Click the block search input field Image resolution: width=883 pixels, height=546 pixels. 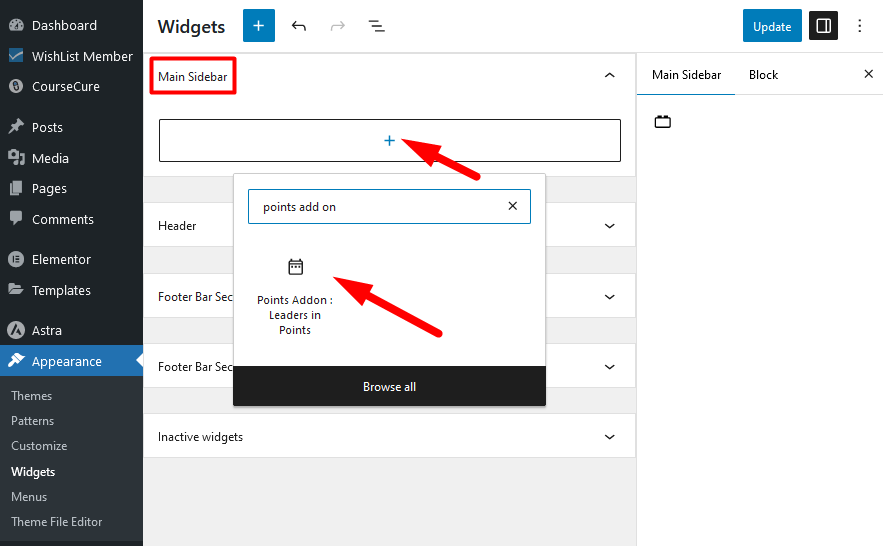[x=375, y=207]
